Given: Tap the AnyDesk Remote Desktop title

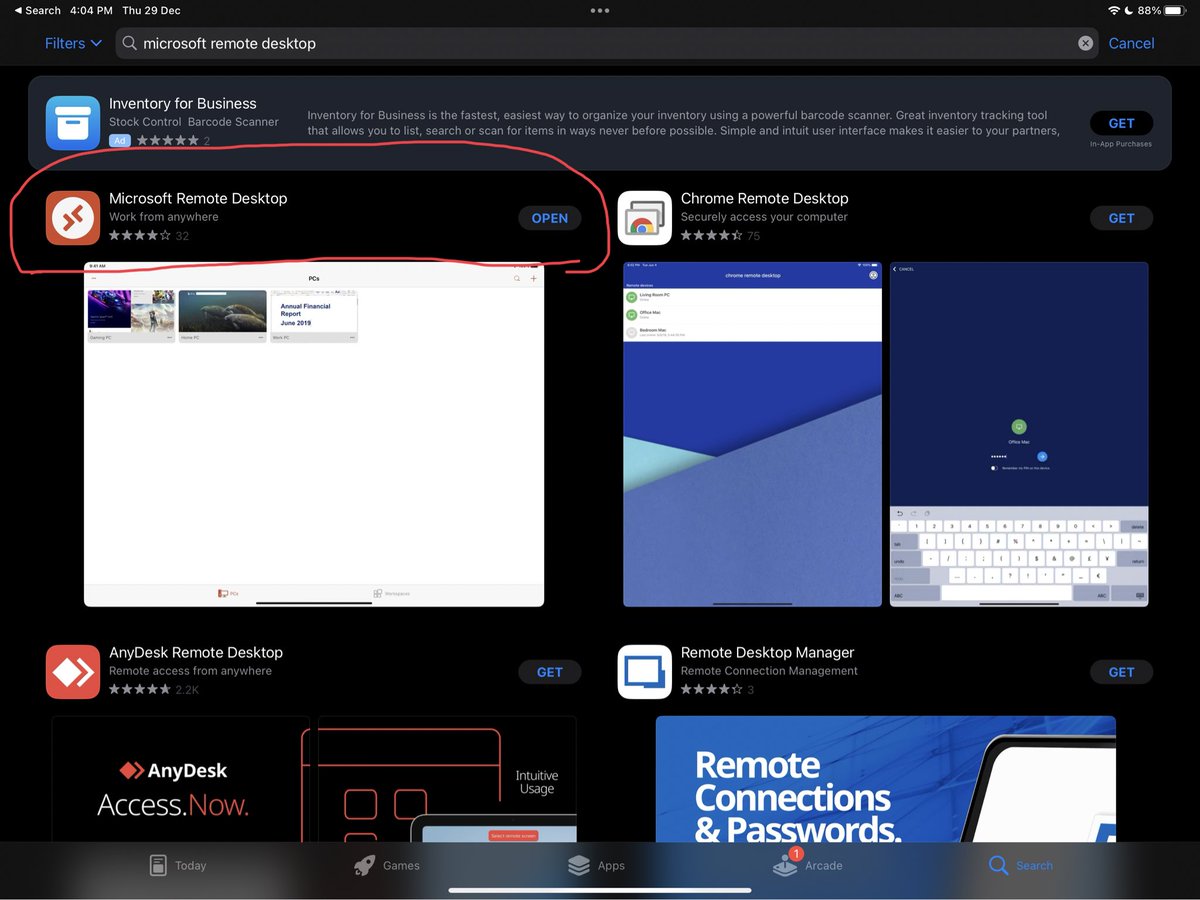Looking at the screenshot, I should pyautogui.click(x=196, y=652).
